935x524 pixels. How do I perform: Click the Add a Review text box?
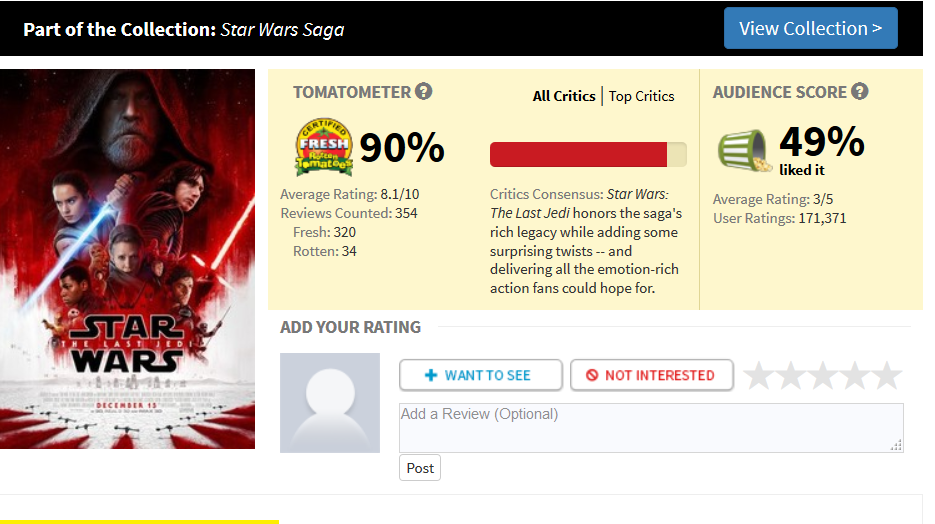[651, 428]
